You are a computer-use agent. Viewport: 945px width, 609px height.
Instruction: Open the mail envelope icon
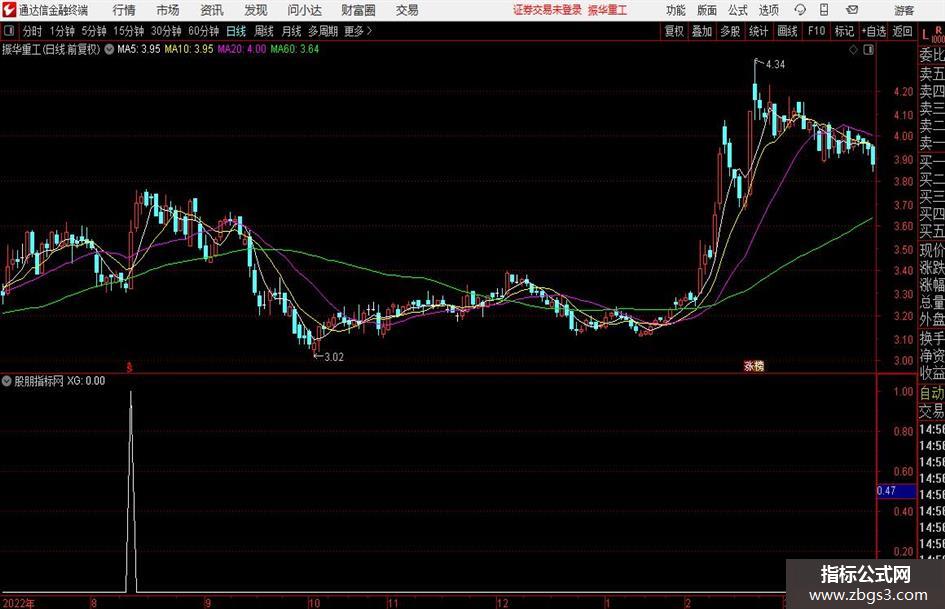852,10
